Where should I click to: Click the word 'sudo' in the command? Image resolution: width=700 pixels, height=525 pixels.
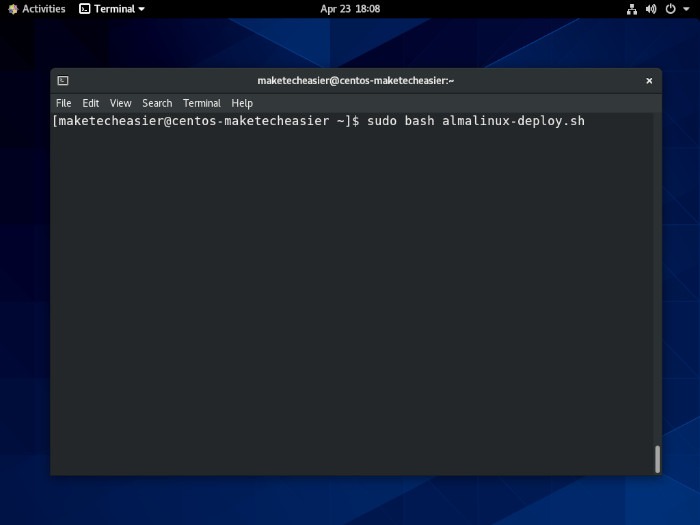[382, 121]
